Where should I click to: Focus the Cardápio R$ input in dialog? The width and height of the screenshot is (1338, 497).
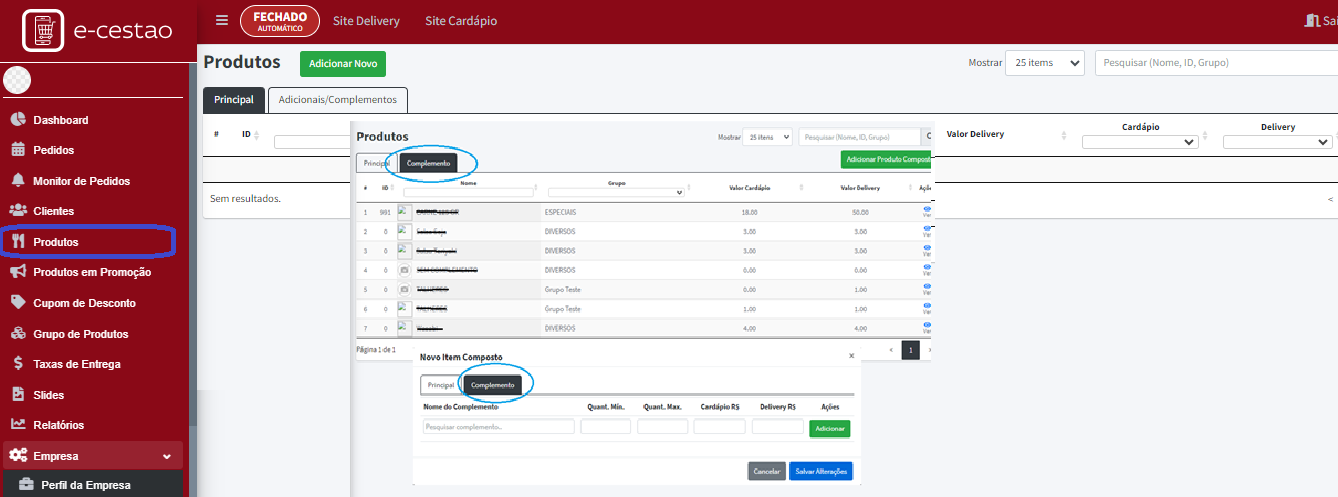720,427
